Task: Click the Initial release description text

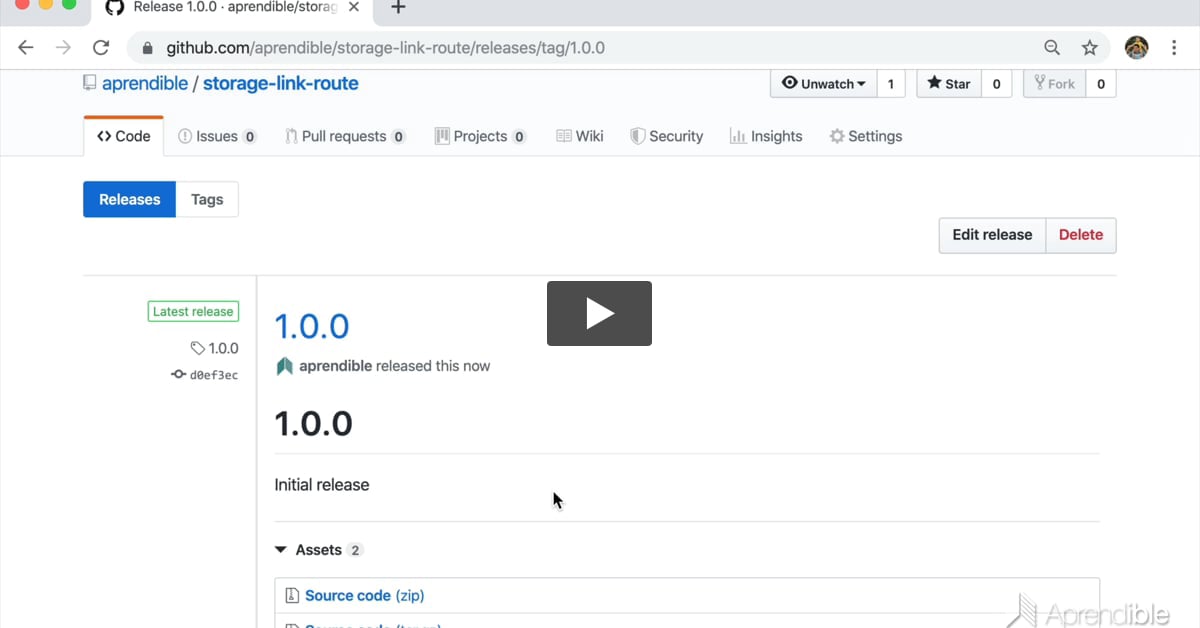Action: [x=322, y=485]
